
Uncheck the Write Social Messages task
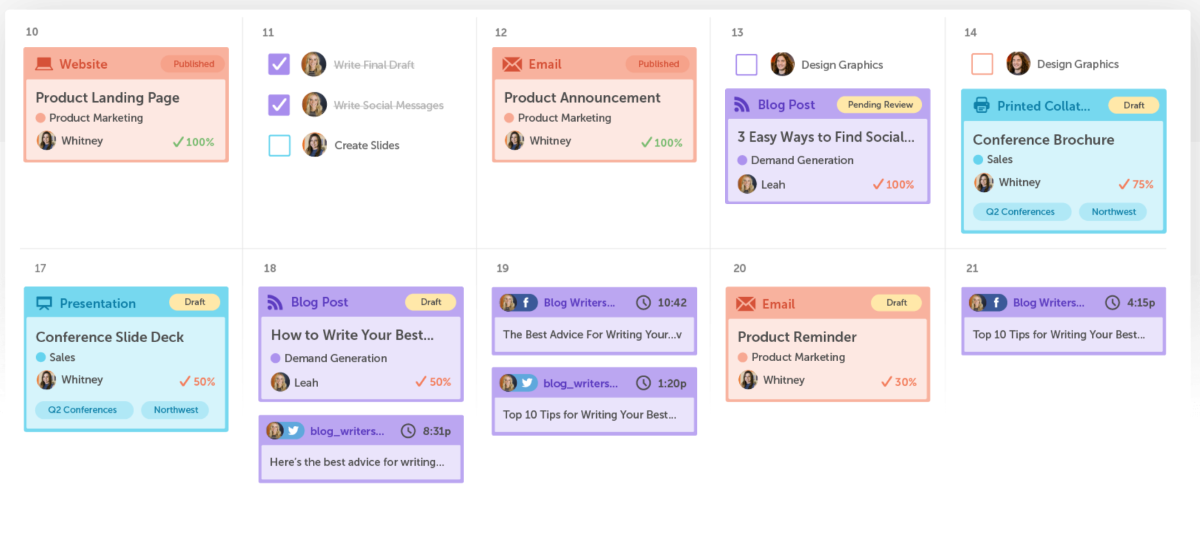click(279, 104)
